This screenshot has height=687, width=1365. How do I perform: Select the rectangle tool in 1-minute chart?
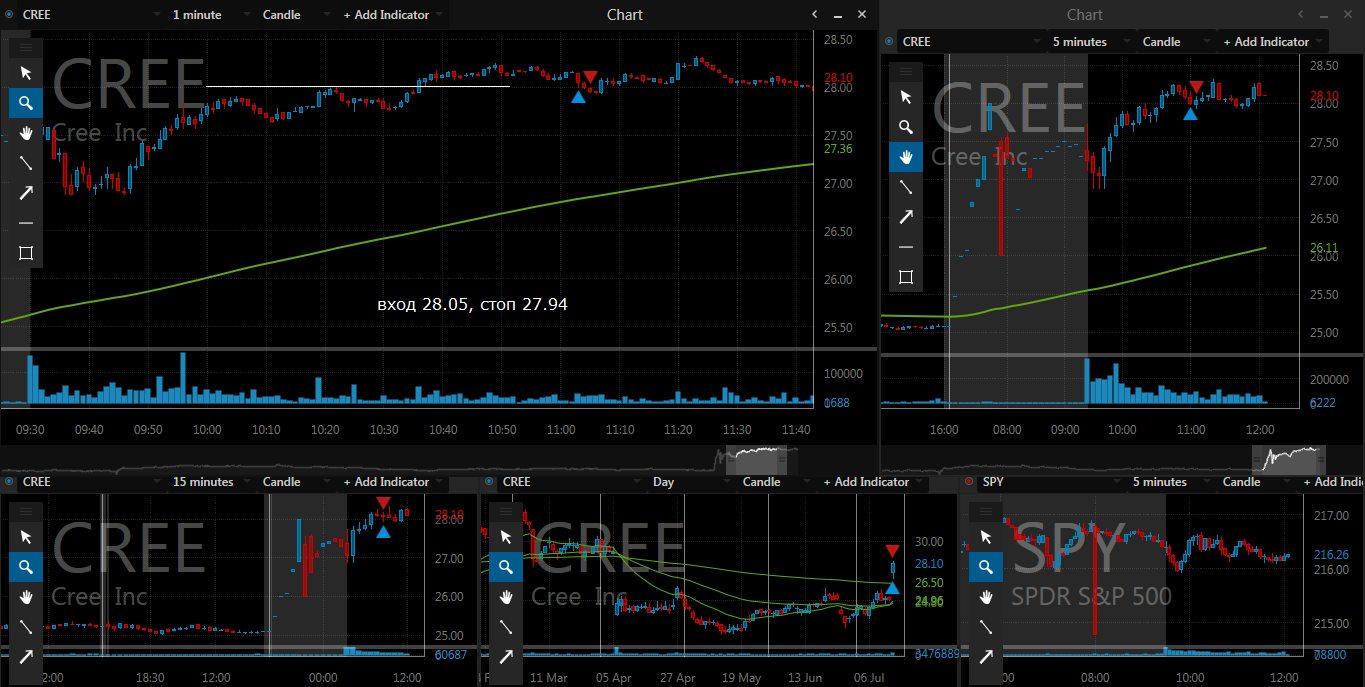pyautogui.click(x=26, y=253)
